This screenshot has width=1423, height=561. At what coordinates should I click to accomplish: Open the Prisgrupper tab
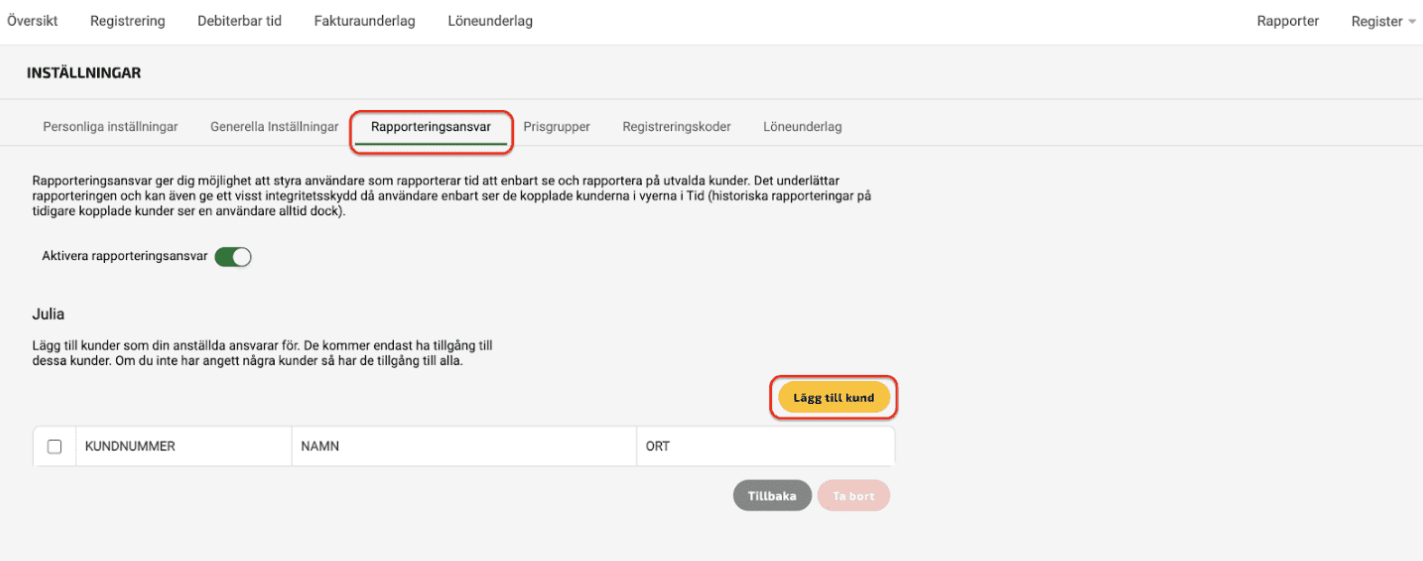coord(557,127)
